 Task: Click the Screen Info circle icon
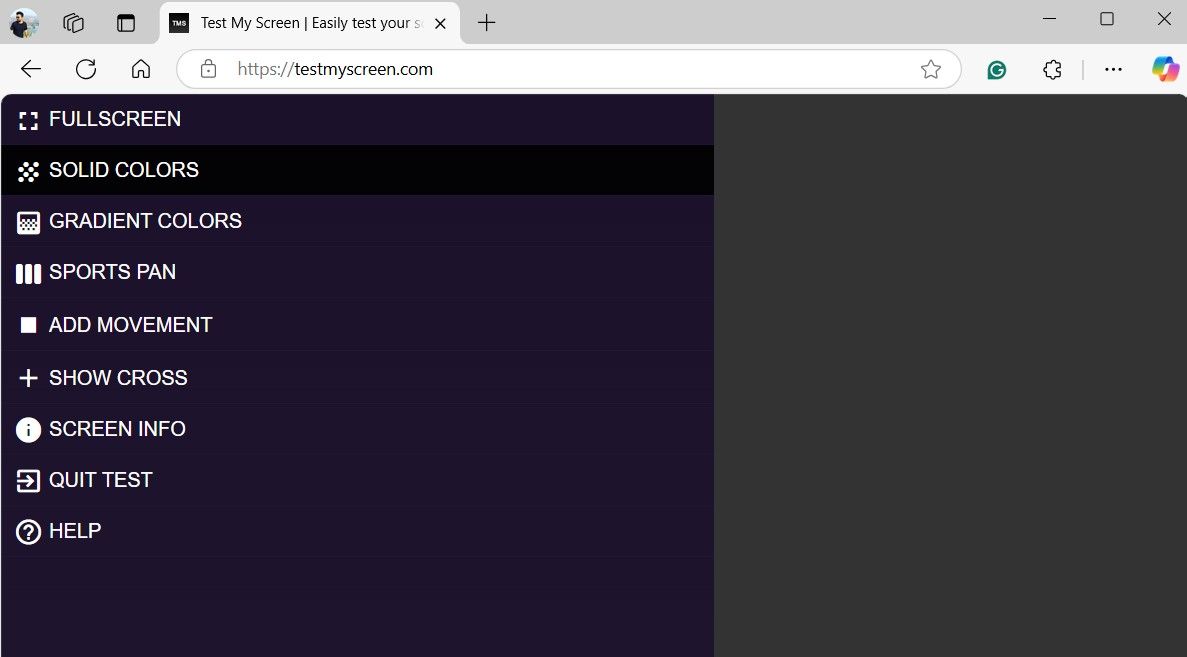click(x=28, y=430)
